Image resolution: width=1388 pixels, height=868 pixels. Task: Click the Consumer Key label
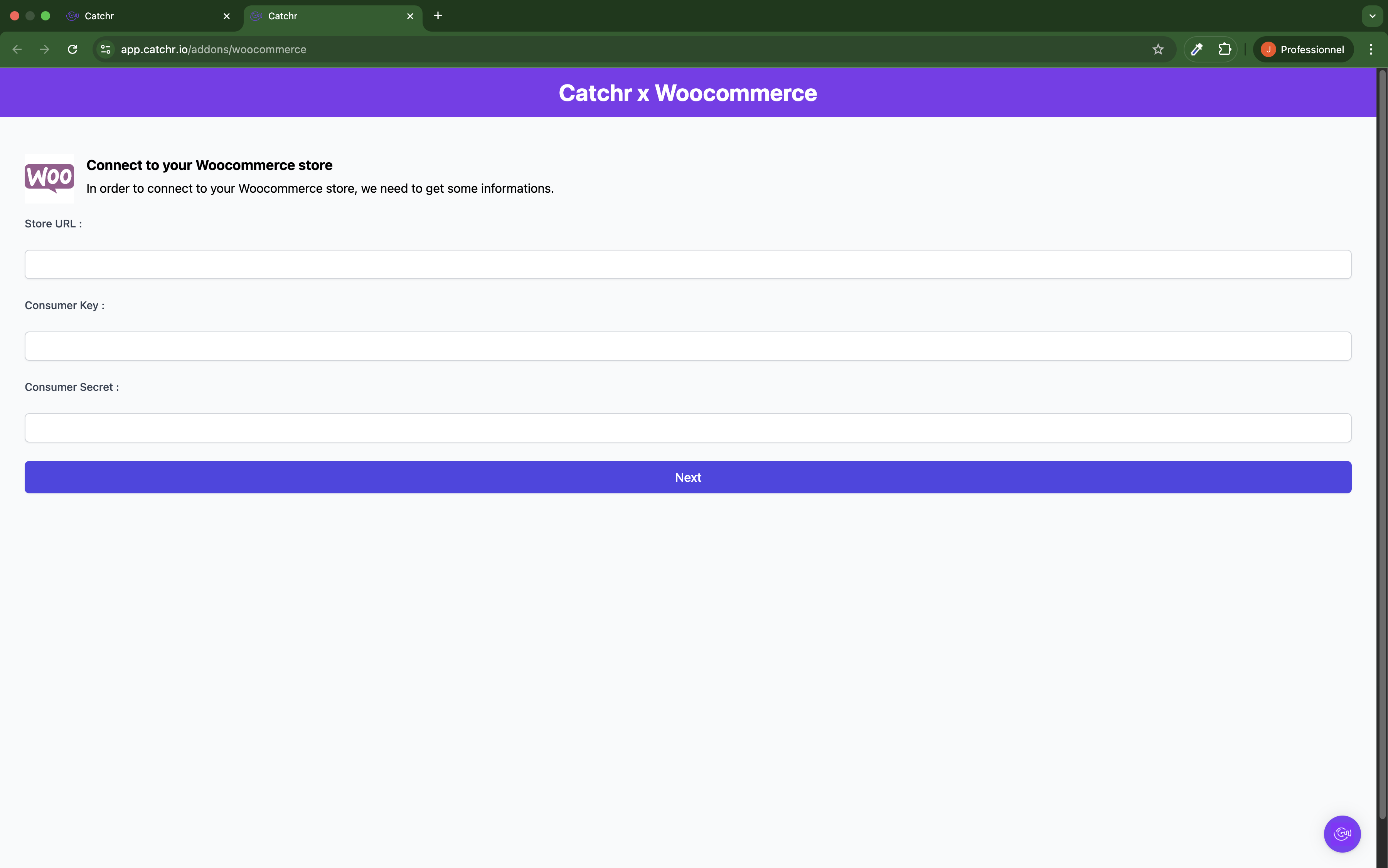[64, 305]
